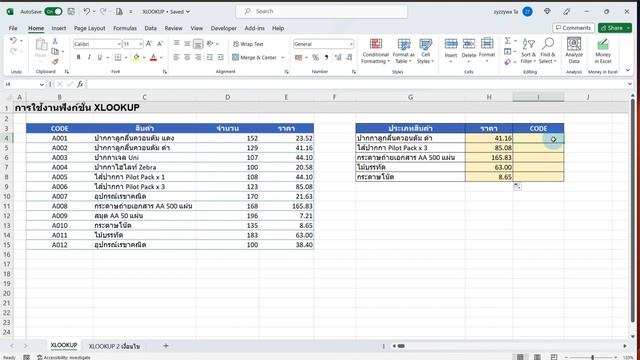Switch to the Developer tab

coord(223,28)
